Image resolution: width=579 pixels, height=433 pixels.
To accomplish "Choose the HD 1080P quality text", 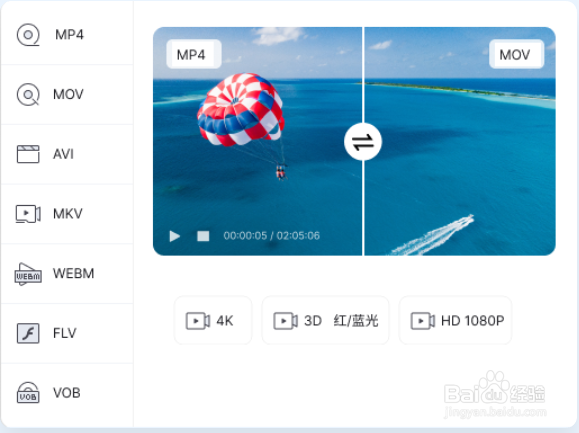I will pos(473,321).
